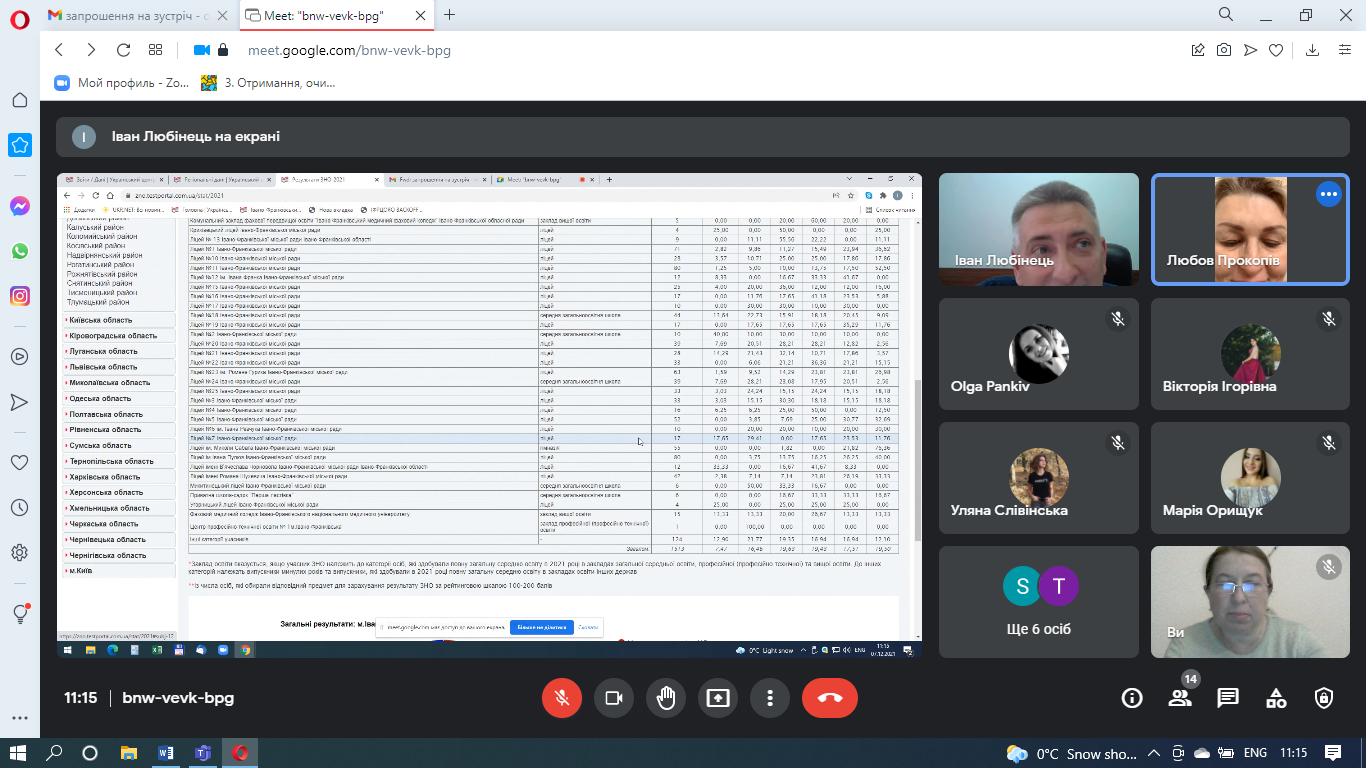The width and height of the screenshot is (1366, 768).
Task: Open host controls lock-shield icon
Action: [x=1324, y=698]
